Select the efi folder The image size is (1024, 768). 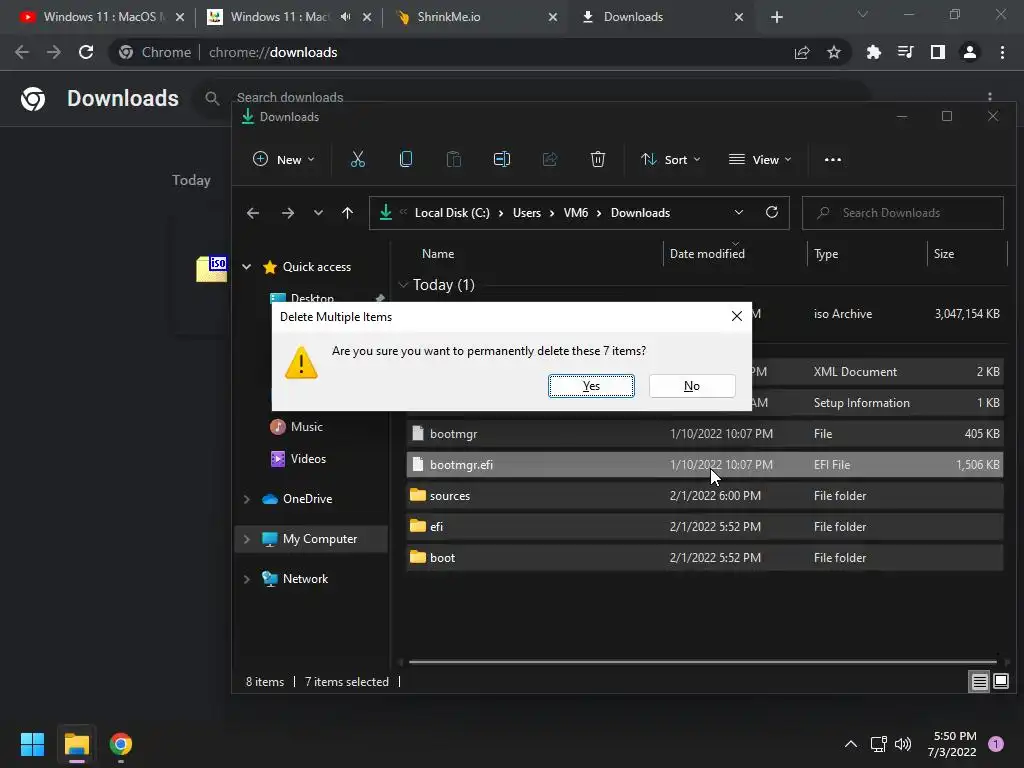705,526
